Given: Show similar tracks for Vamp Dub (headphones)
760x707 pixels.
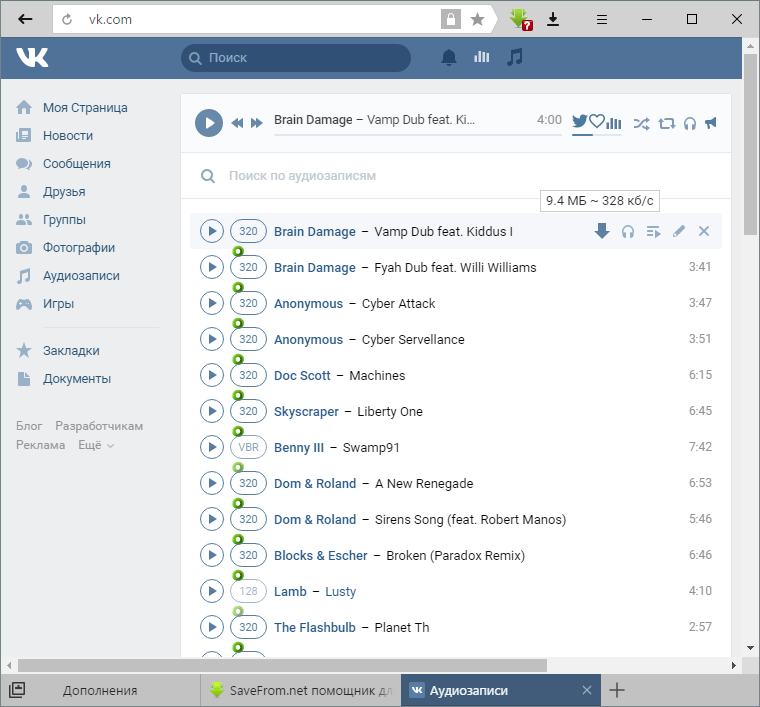Looking at the screenshot, I should [x=628, y=232].
